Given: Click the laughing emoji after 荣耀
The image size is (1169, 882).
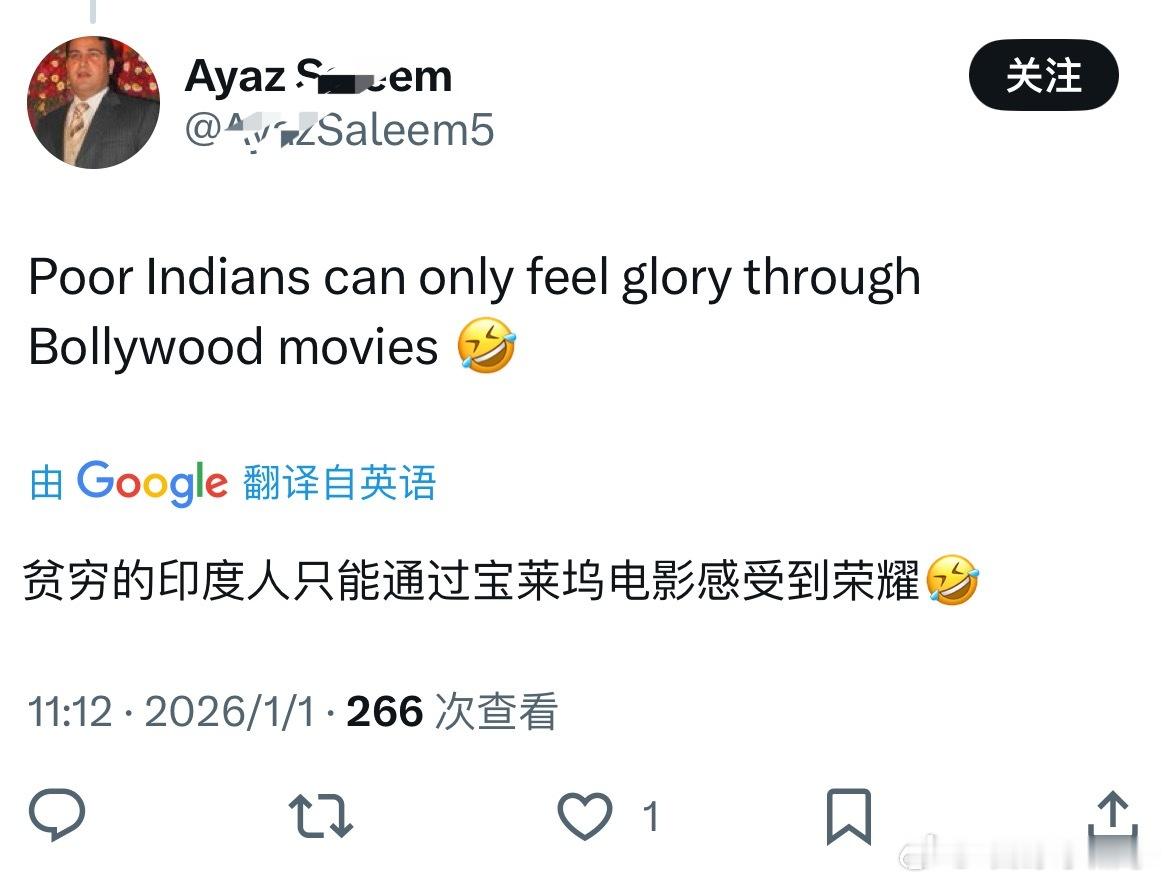Looking at the screenshot, I should click(x=953, y=580).
